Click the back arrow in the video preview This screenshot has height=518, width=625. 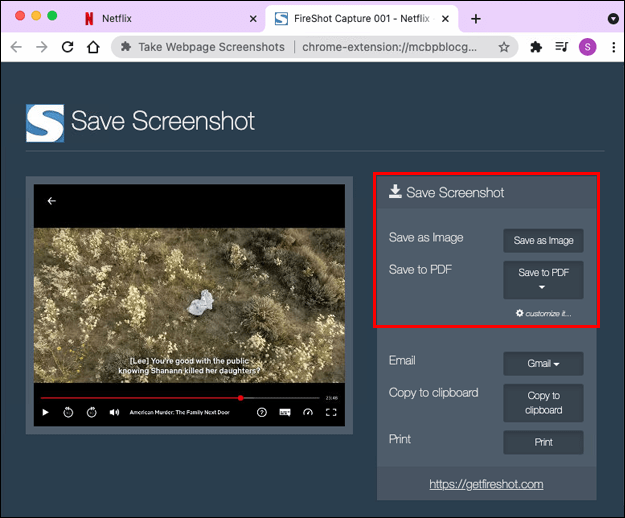52,201
